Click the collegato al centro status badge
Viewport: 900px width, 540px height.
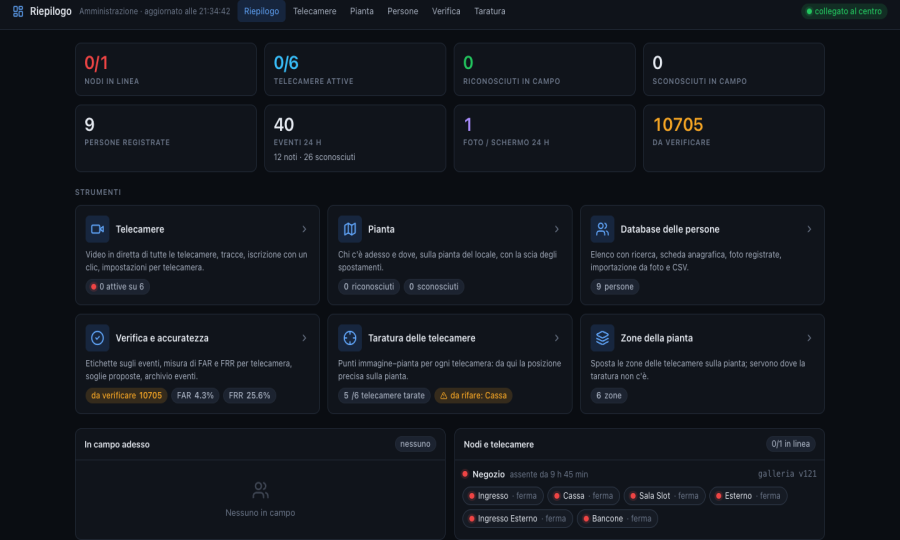844,11
